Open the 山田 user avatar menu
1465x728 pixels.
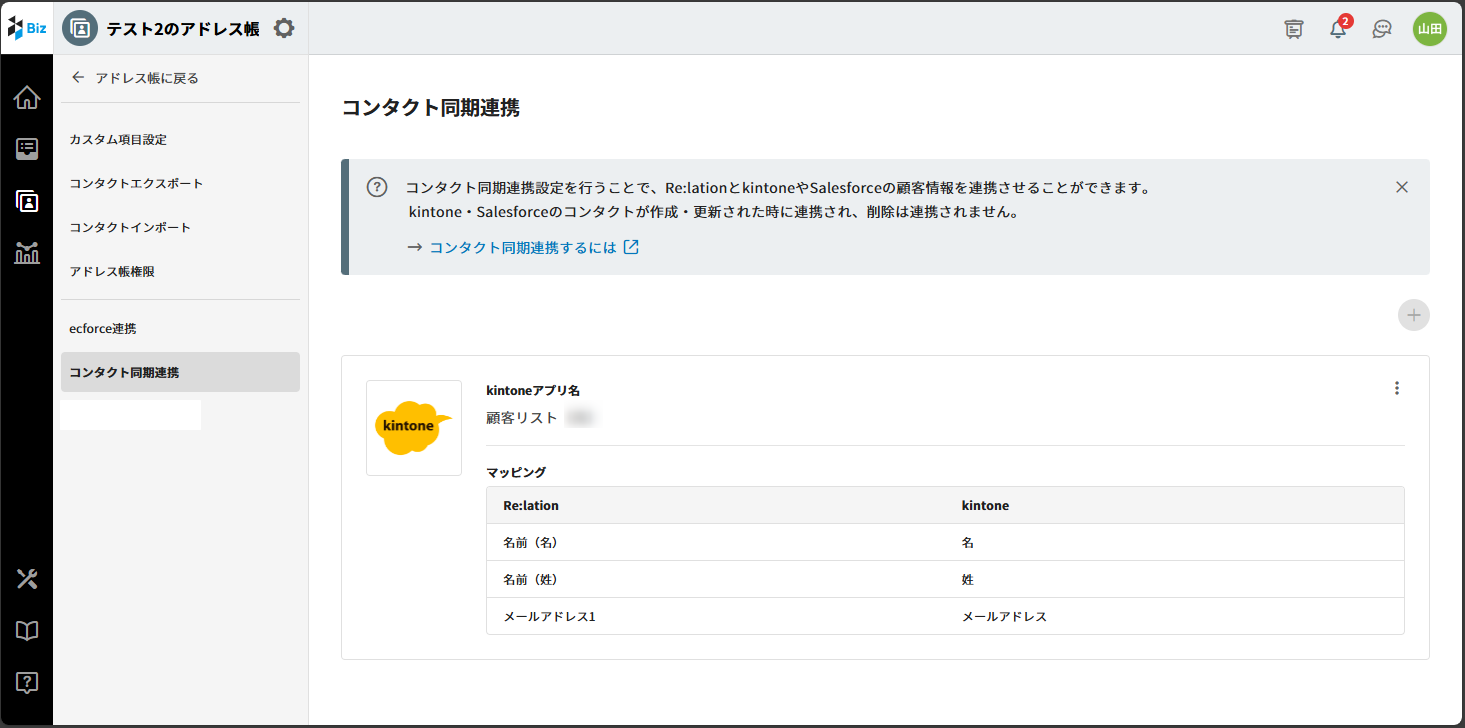pos(1429,29)
